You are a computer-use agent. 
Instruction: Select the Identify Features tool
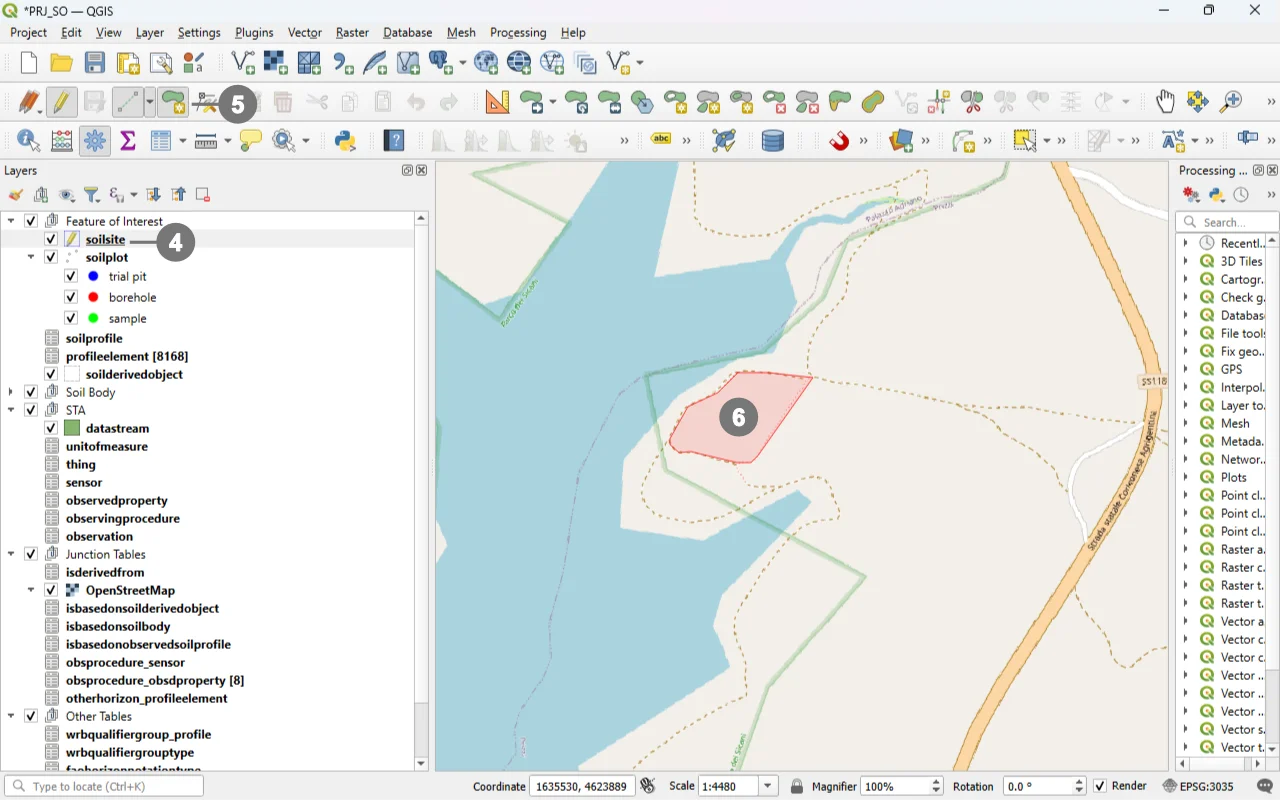(28, 141)
